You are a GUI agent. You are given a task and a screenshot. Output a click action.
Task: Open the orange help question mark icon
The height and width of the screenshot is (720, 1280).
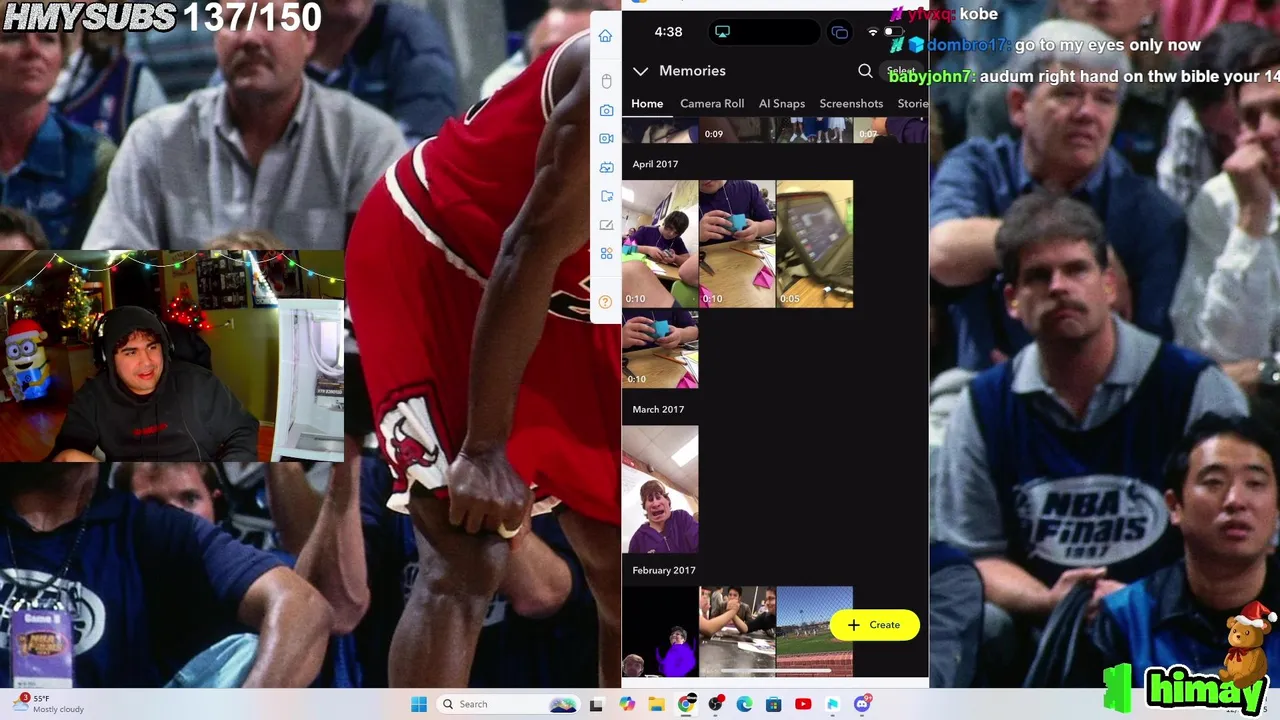[x=605, y=302]
